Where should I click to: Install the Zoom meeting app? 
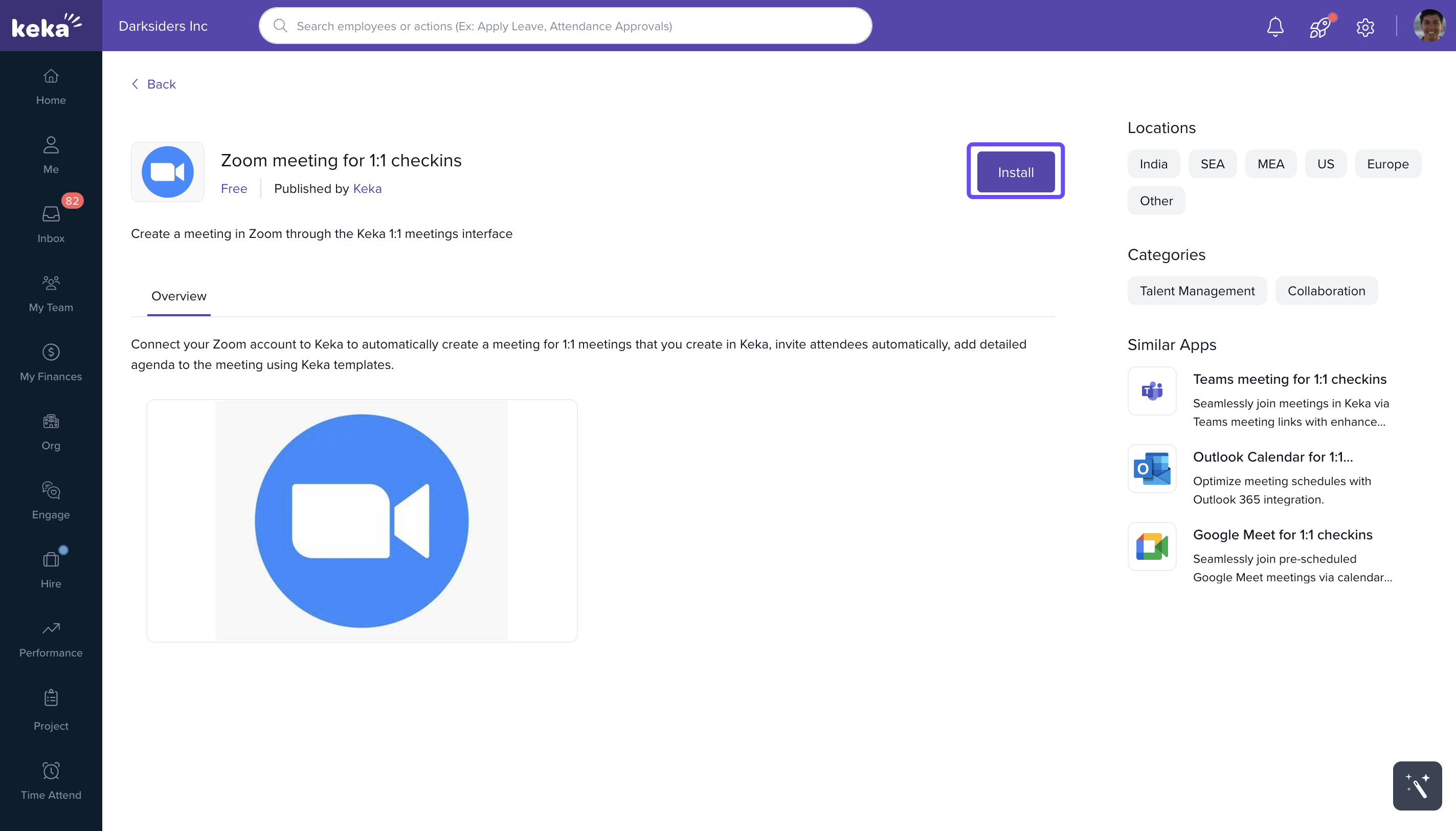(1015, 172)
